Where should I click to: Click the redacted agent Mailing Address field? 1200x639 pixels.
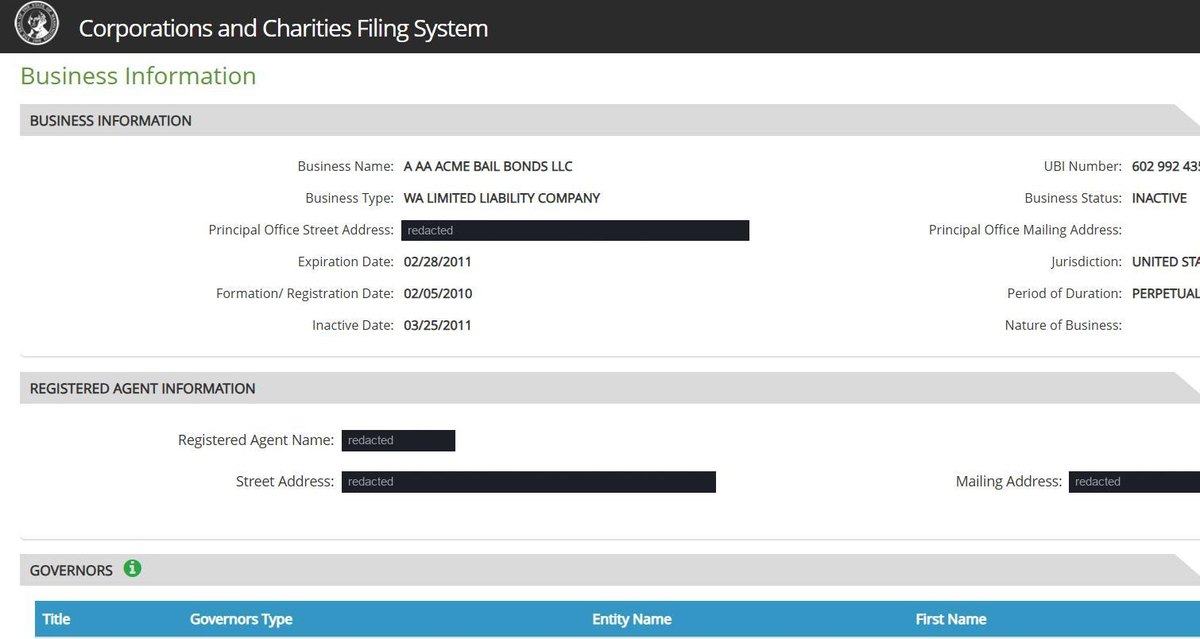point(1134,482)
